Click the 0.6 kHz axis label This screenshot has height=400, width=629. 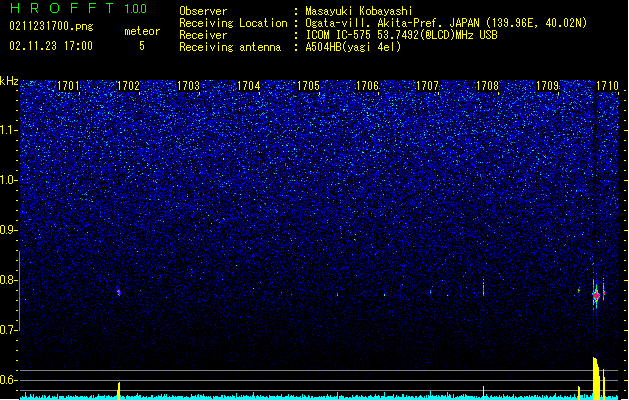(8, 380)
